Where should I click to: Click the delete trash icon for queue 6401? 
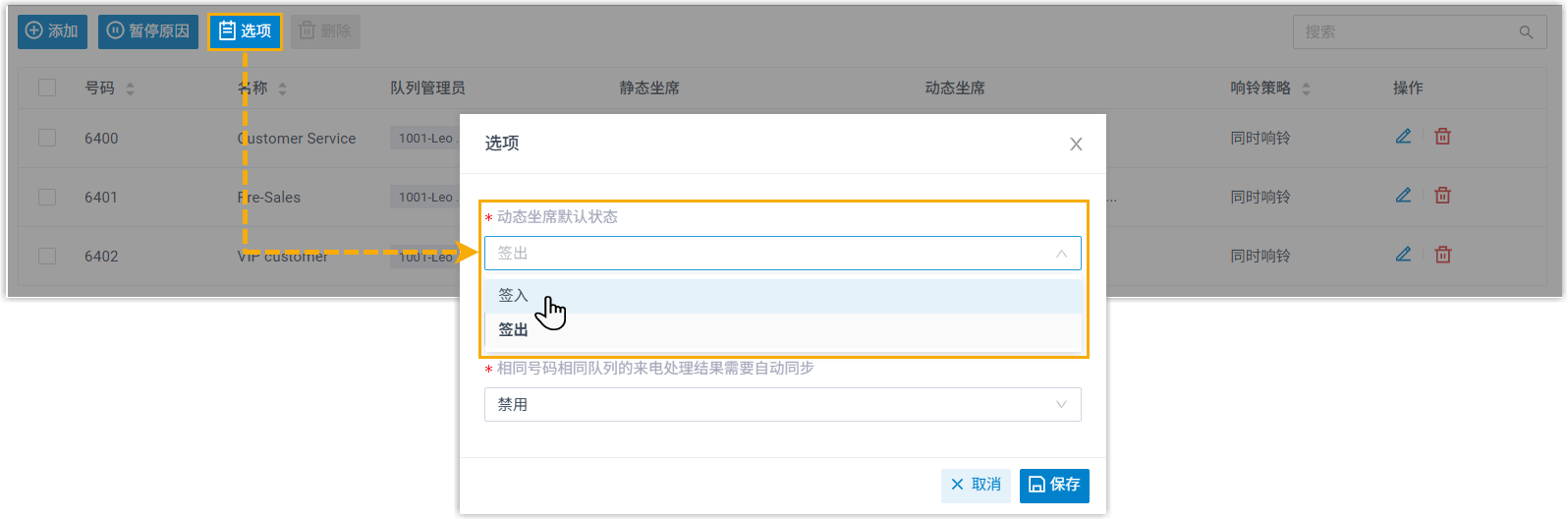[1442, 196]
